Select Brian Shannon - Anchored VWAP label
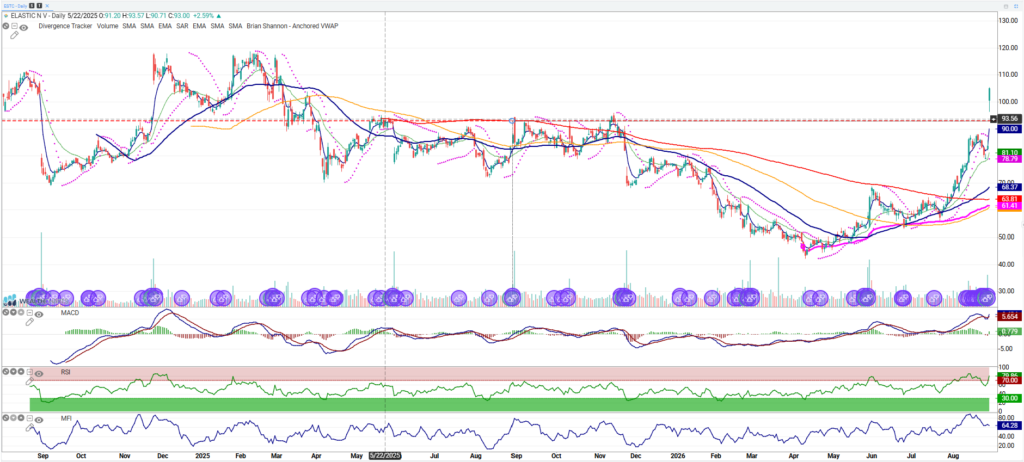Viewport: 1024px width, 462px height. [x=292, y=26]
